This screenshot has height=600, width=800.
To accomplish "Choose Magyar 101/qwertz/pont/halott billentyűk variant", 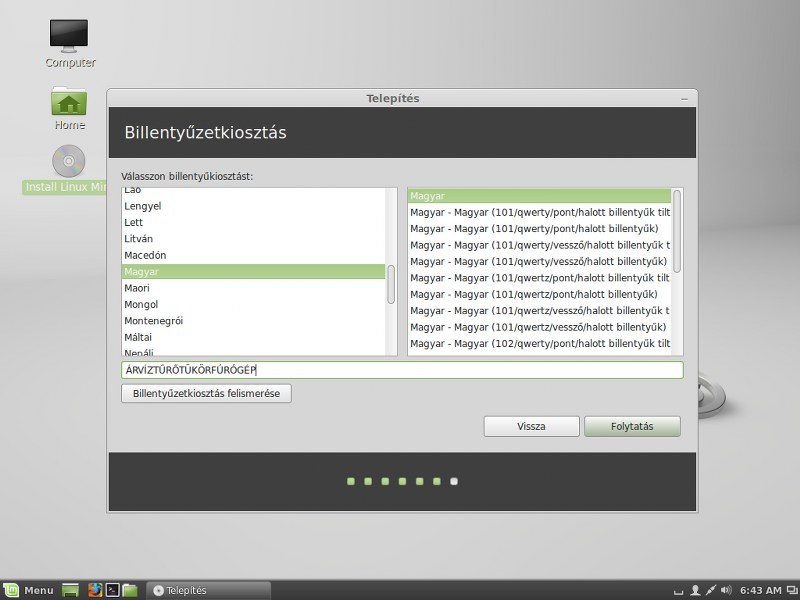I will point(539,294).
